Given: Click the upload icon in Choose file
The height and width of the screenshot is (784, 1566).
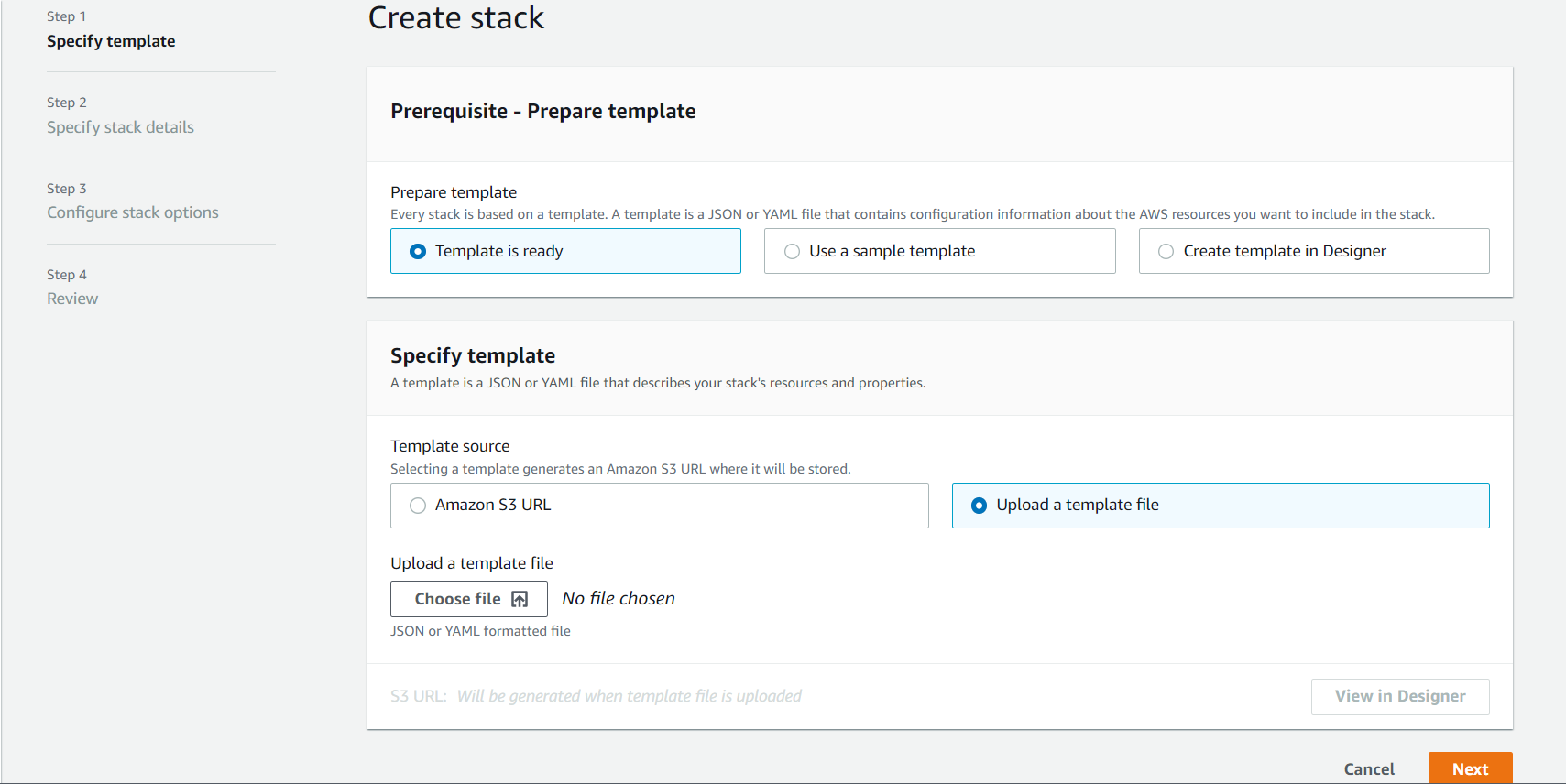Looking at the screenshot, I should [x=520, y=599].
